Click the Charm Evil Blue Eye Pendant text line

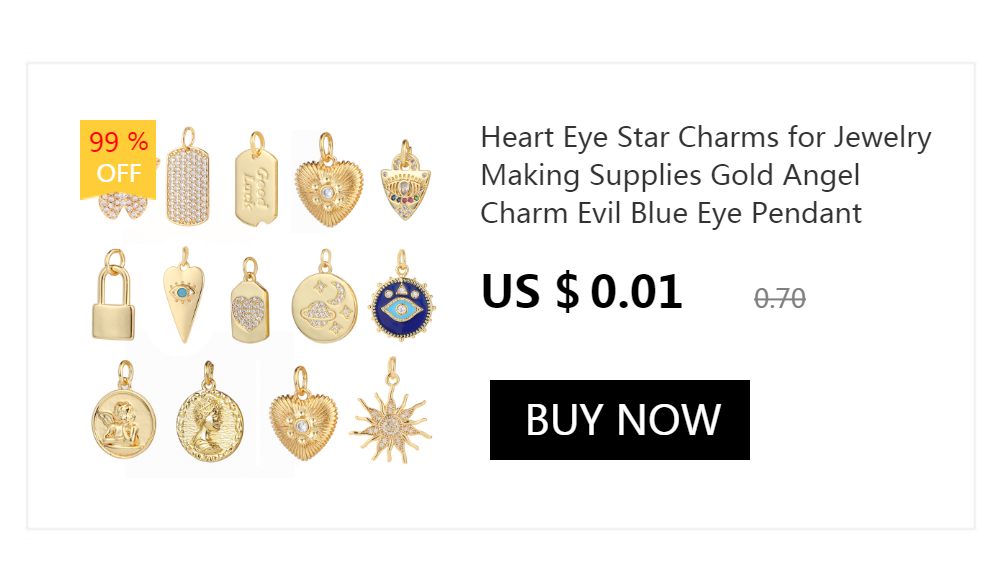point(671,214)
